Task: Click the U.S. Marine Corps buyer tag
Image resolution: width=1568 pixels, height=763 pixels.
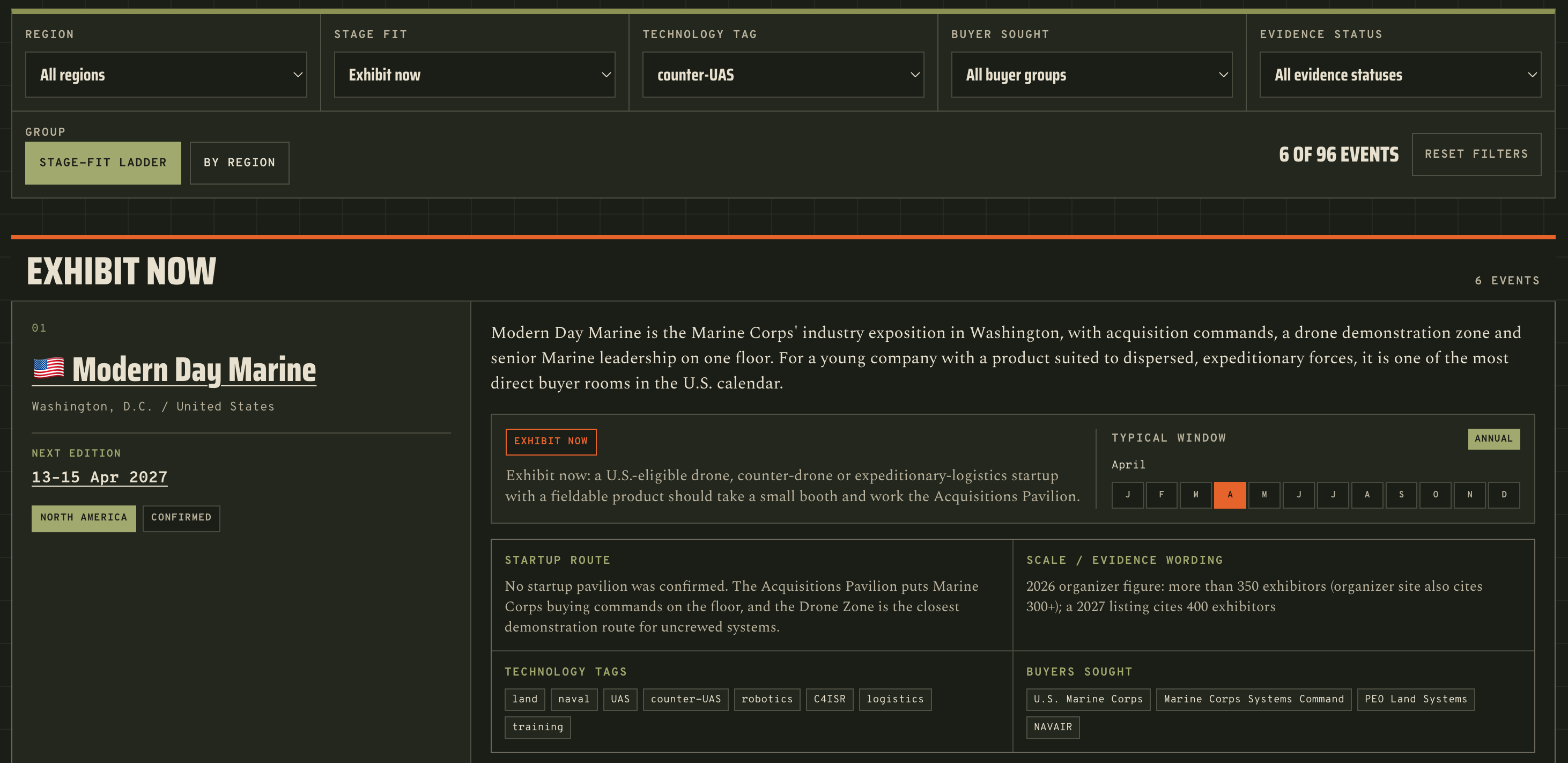Action: pos(1088,699)
